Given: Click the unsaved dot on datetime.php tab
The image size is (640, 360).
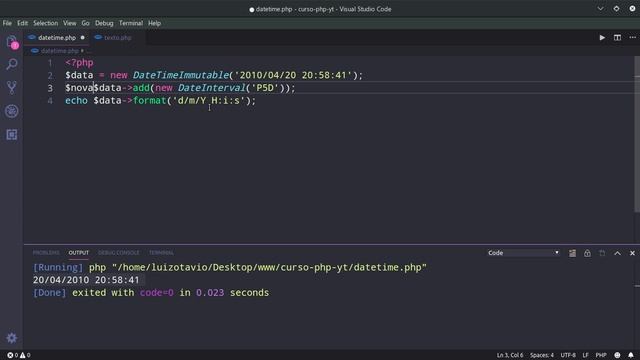Looking at the screenshot, I should pos(82,38).
